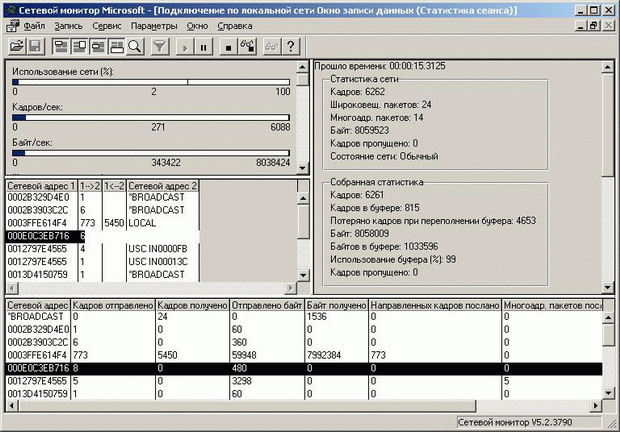
Task: Select station row 0003FFE614F4 in bottom table
Action: click(38, 354)
